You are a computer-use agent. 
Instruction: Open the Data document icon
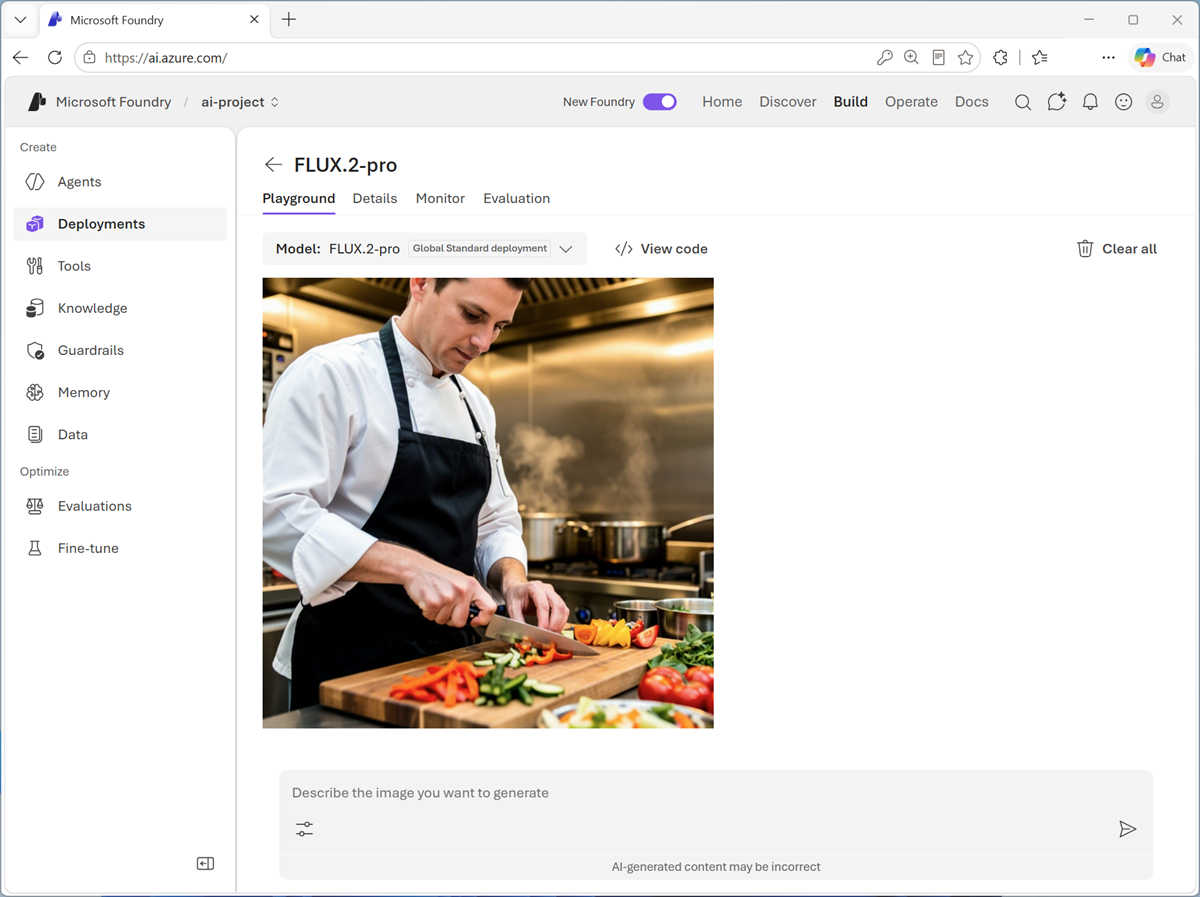(x=35, y=434)
